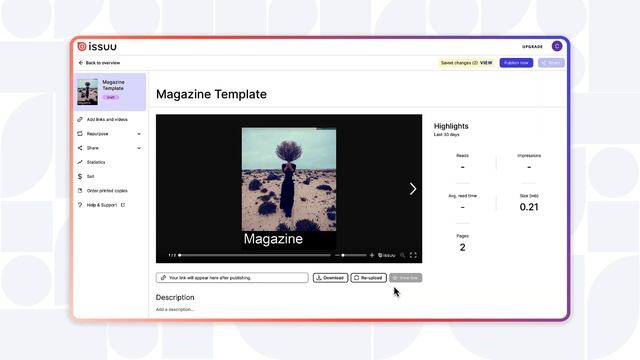Open Order printed copies
This screenshot has width=640, height=360.
107,191
